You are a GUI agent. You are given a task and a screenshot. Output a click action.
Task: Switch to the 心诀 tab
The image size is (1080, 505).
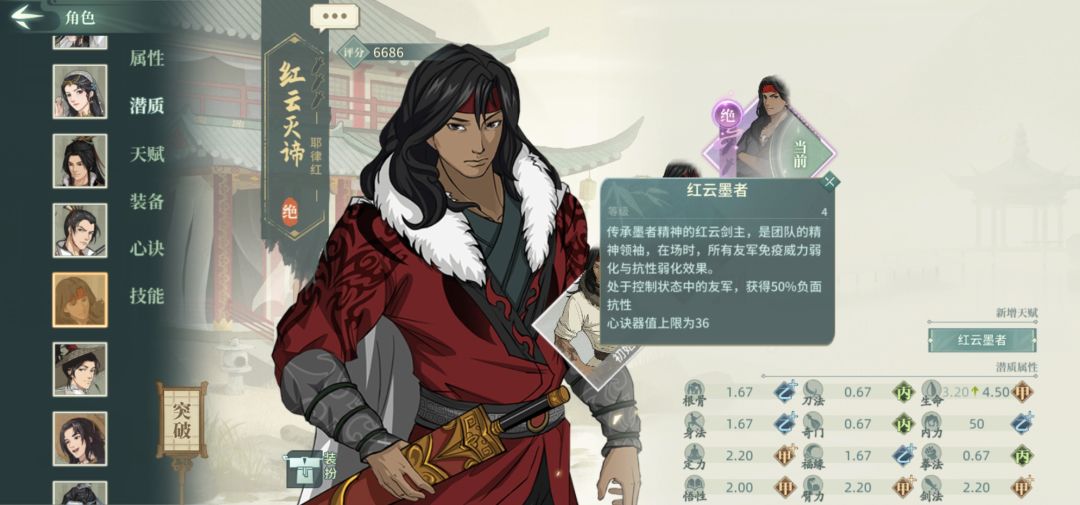pyautogui.click(x=147, y=248)
